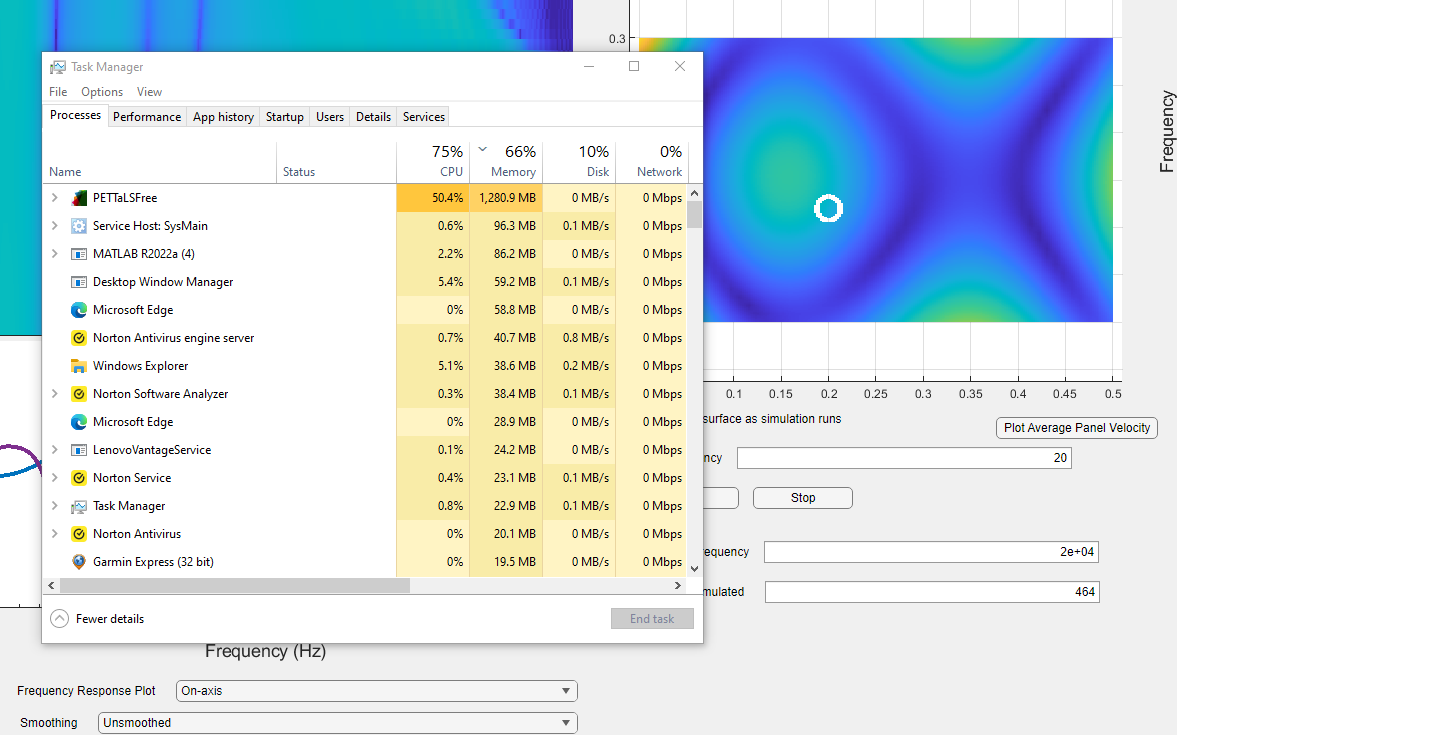
Task: Select Desktop Window Manager 5.4% CPU cell
Action: (x=433, y=282)
